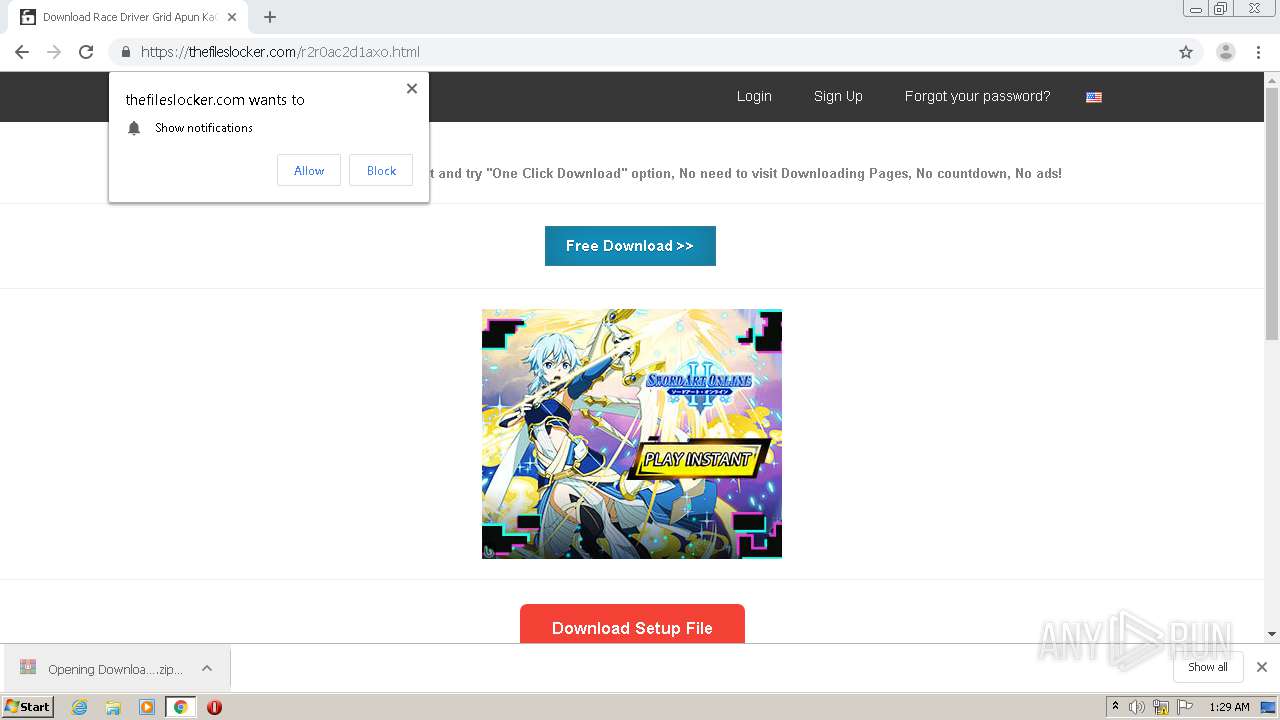Reload the page with refresh icon
Image resolution: width=1280 pixels, height=720 pixels.
86,52
